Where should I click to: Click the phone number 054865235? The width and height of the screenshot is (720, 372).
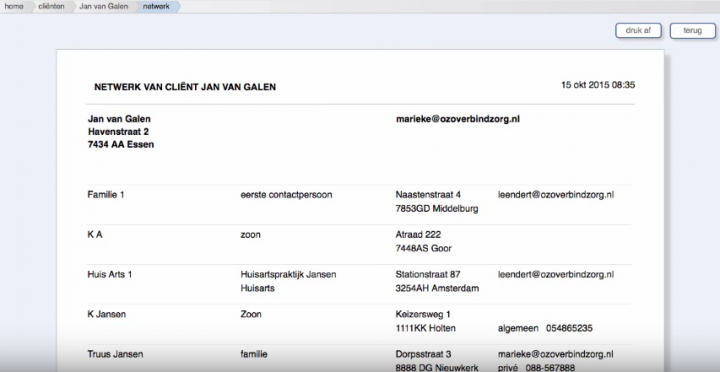569,328
